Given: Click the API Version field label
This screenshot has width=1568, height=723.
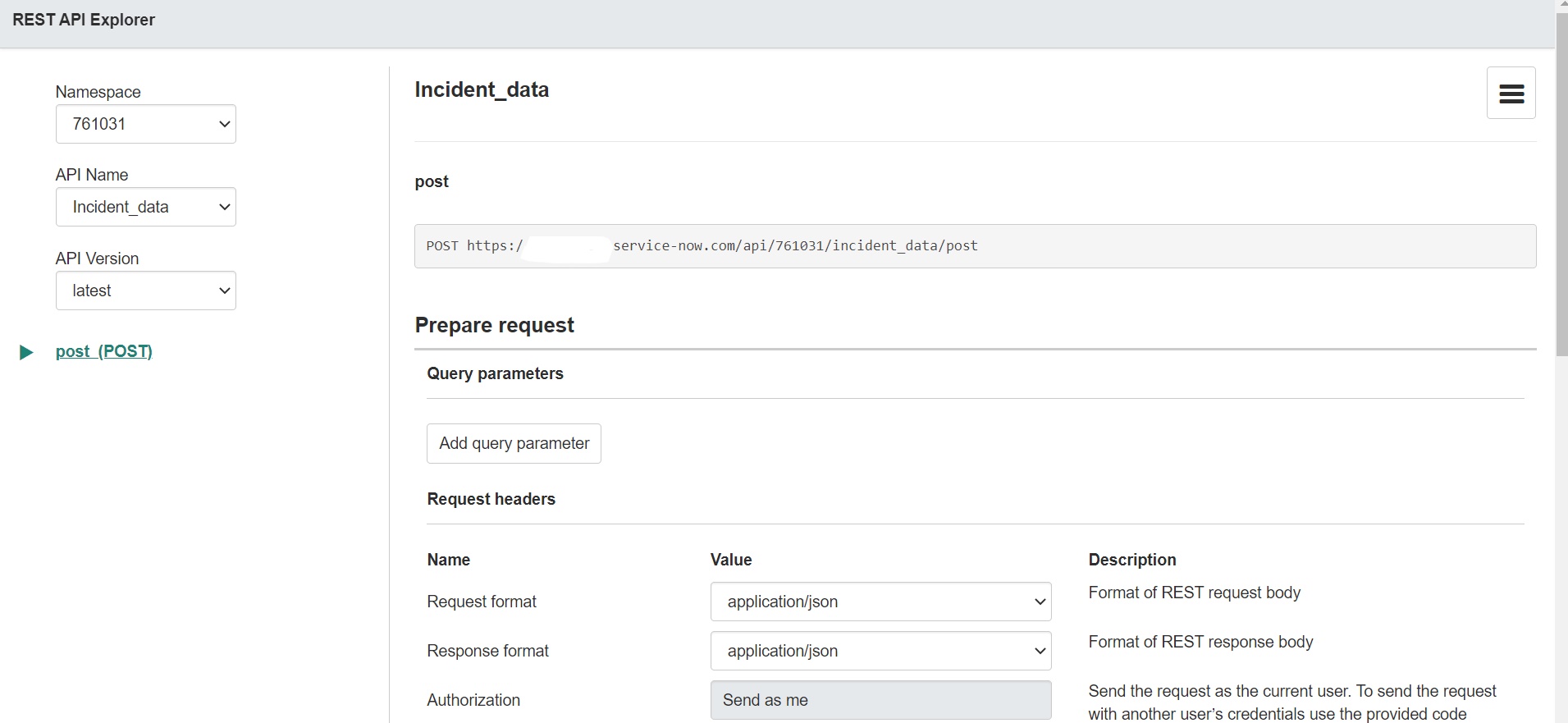Looking at the screenshot, I should (97, 259).
